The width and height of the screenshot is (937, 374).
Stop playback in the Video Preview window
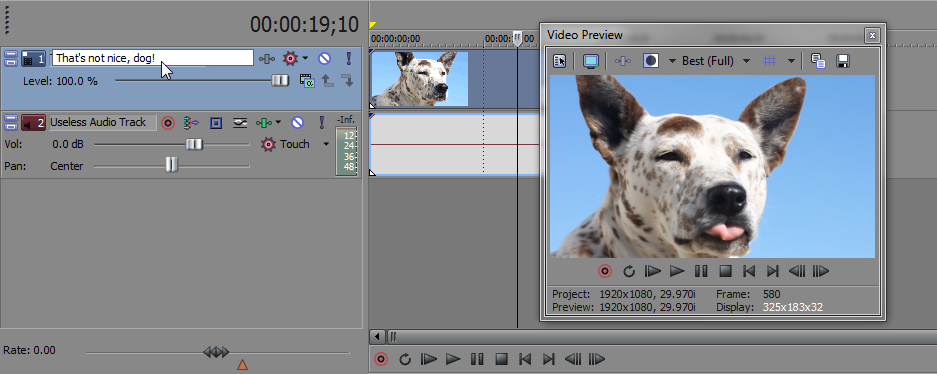coord(725,271)
